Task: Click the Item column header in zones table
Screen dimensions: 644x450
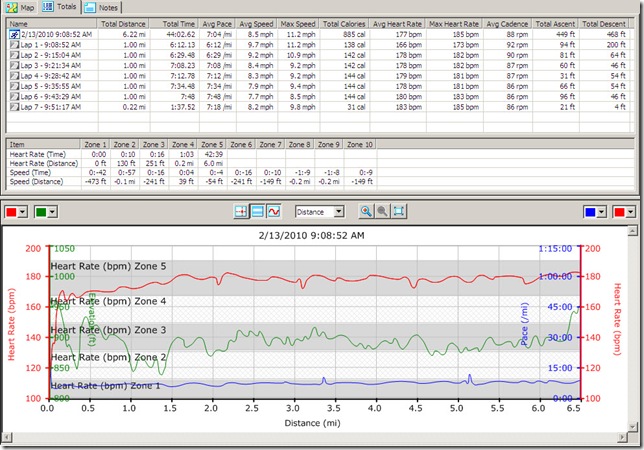Action: 43,145
